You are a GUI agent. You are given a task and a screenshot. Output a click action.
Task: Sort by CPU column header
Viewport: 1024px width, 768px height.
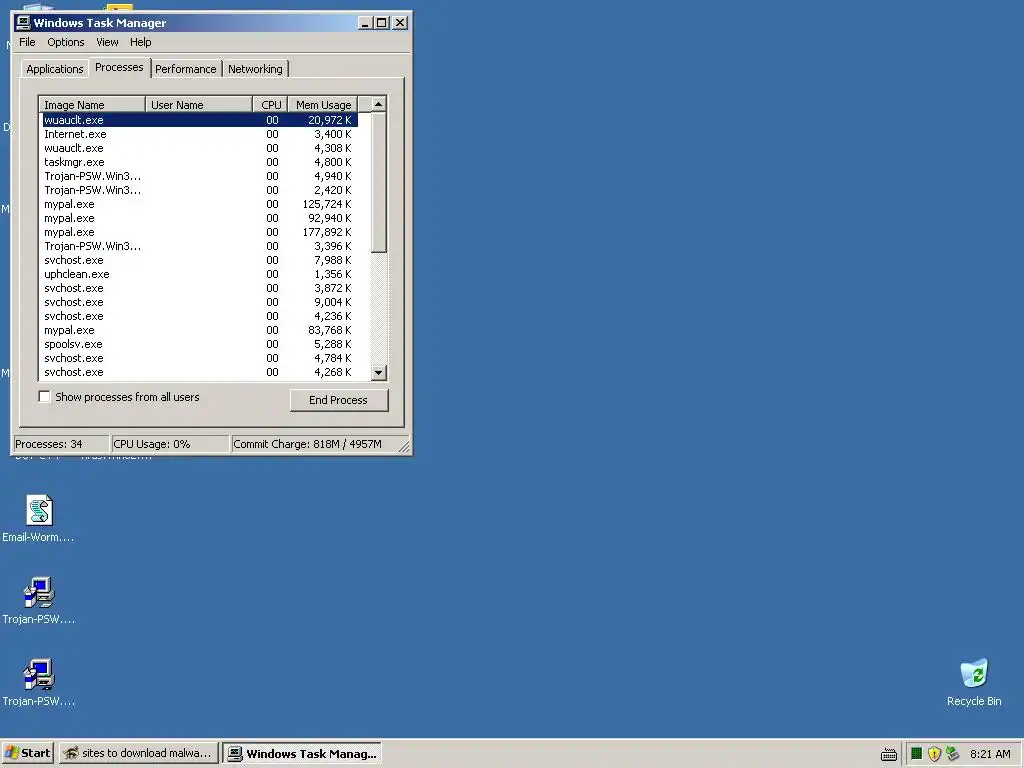[270, 105]
